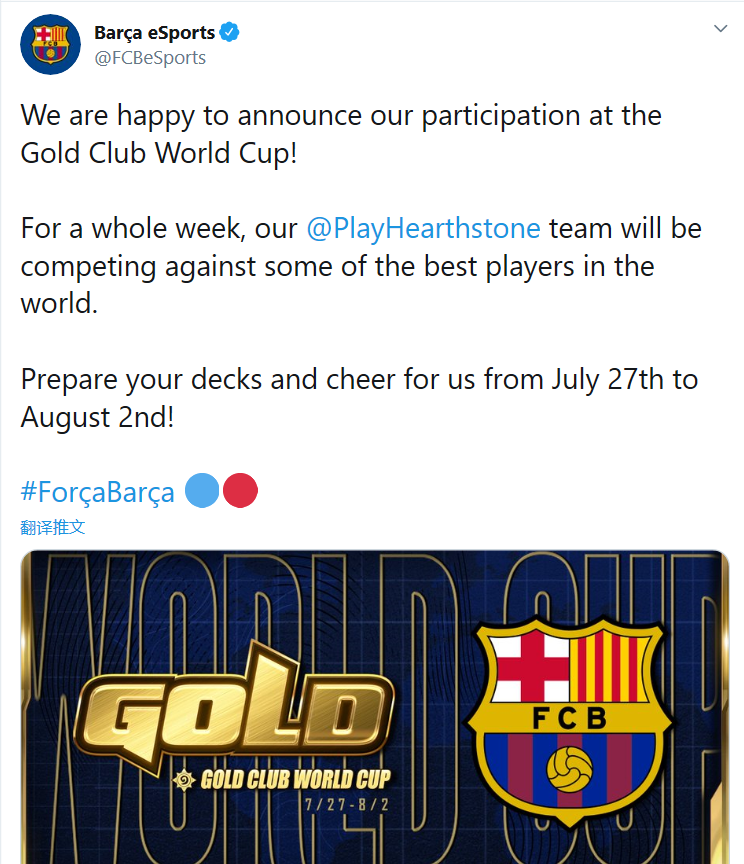The image size is (744, 864).
Task: Click the red circle emoji
Action: pyautogui.click(x=240, y=490)
